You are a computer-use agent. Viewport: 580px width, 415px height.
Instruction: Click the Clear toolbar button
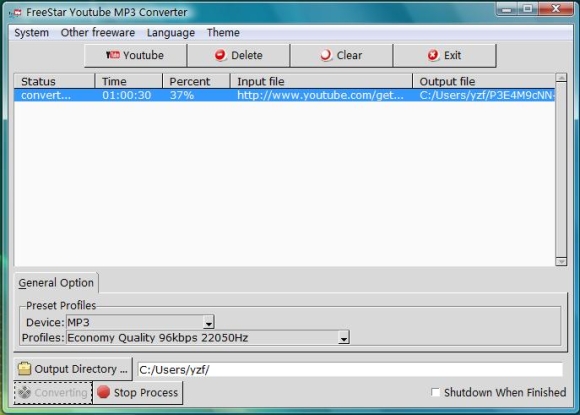pyautogui.click(x=341, y=55)
